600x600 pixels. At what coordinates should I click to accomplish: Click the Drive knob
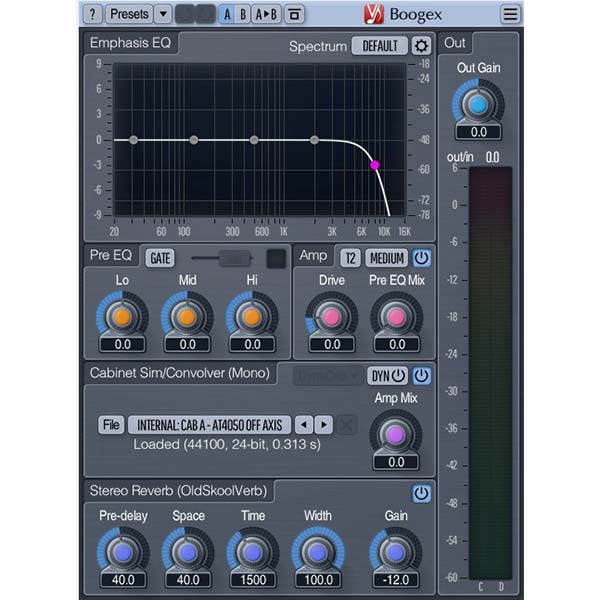[331, 317]
